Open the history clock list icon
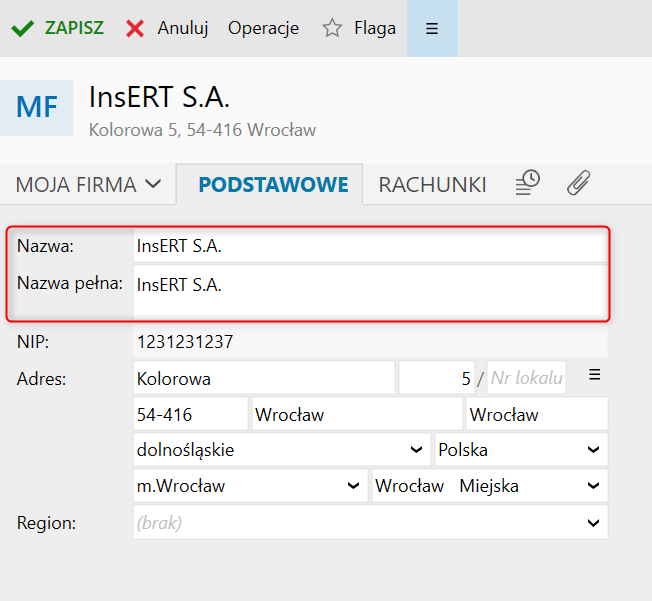 tap(528, 183)
